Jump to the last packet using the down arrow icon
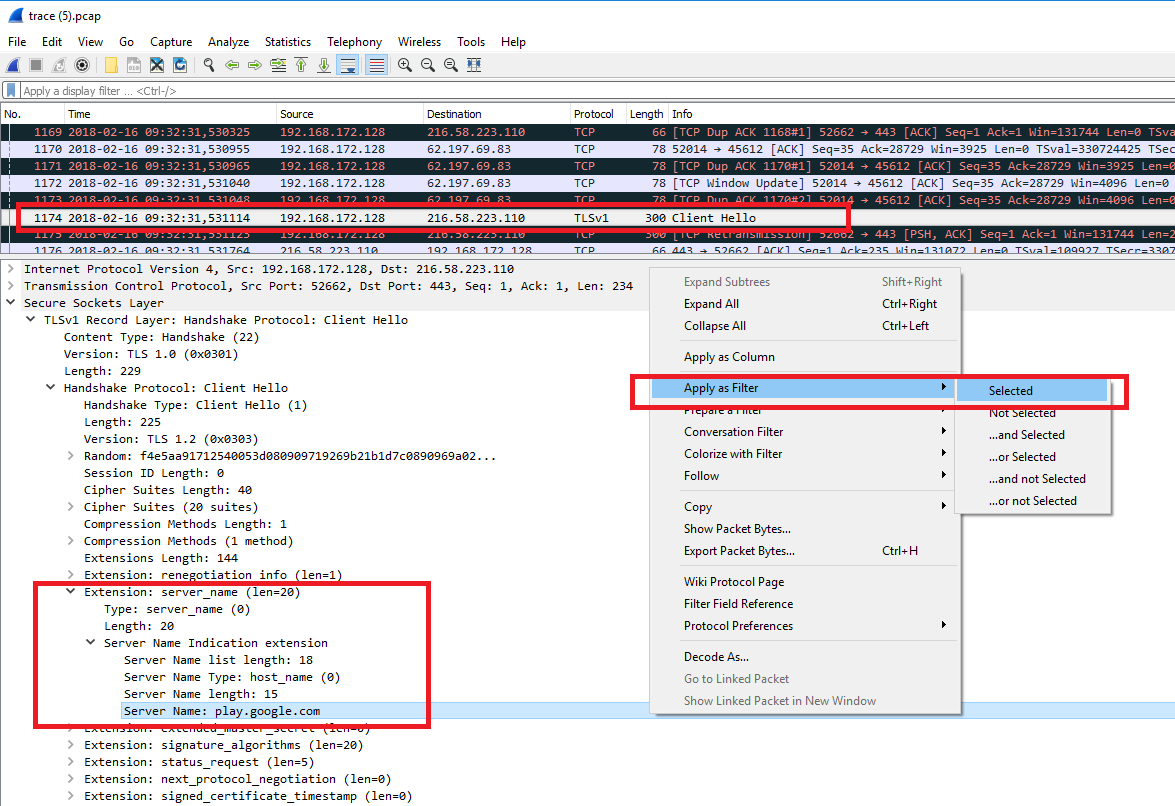The width and height of the screenshot is (1175, 806). [x=324, y=64]
